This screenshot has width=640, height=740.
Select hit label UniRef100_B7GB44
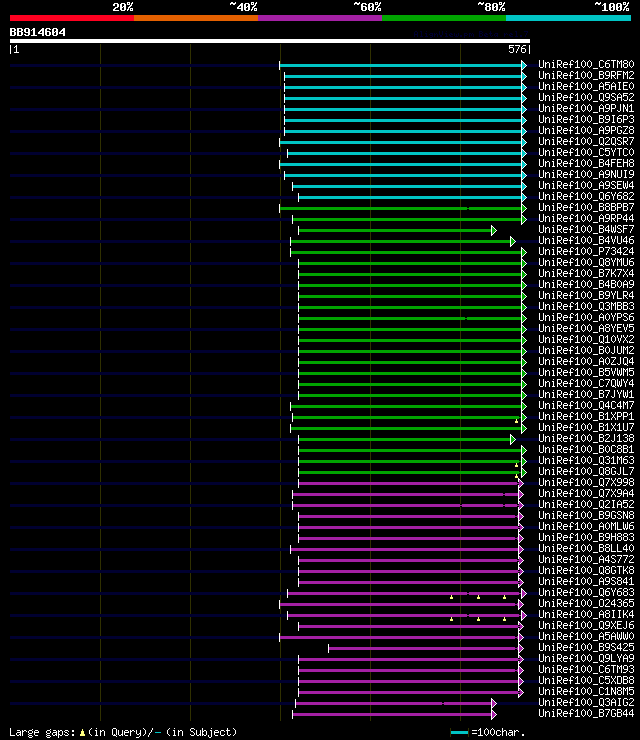tap(586, 713)
